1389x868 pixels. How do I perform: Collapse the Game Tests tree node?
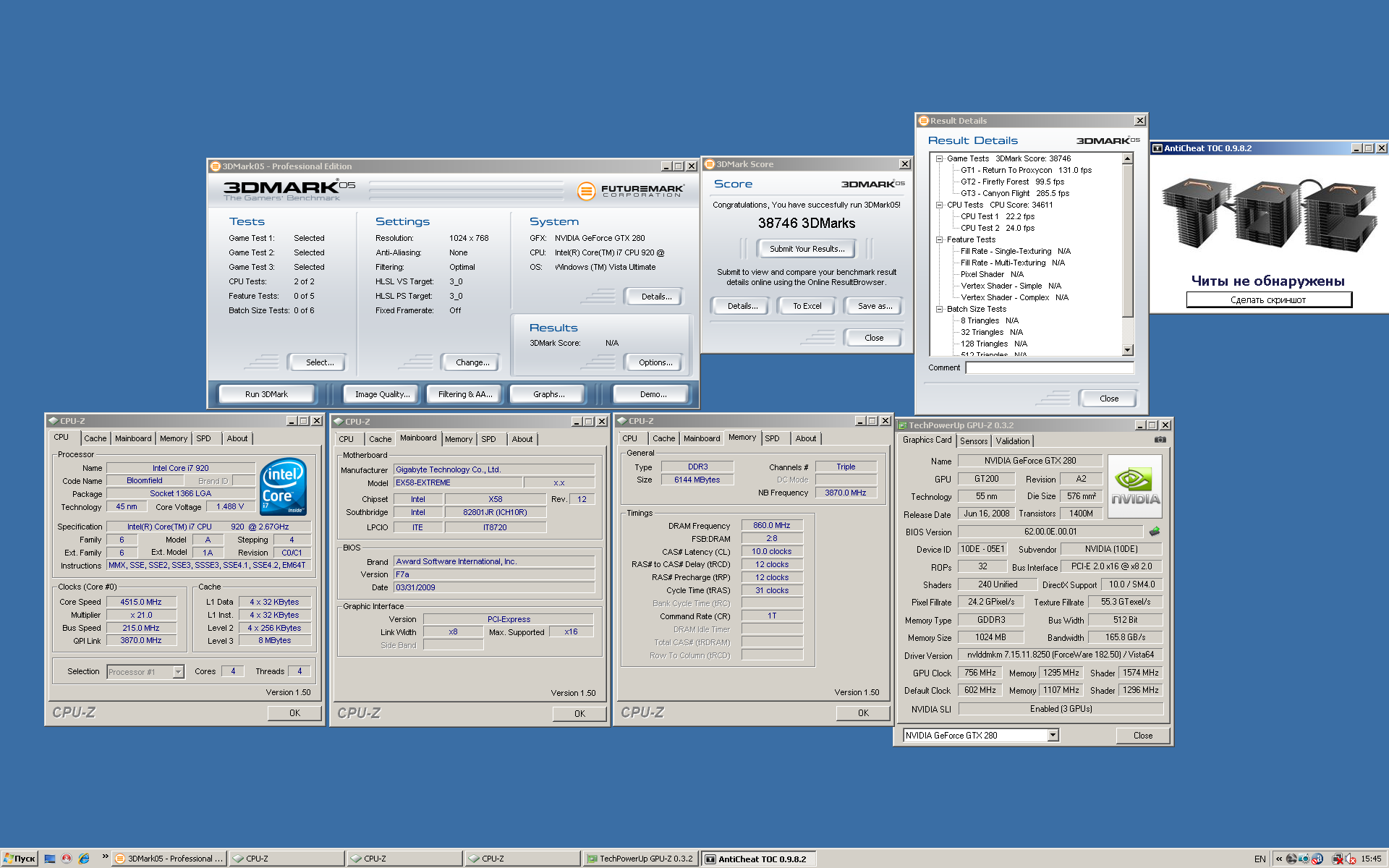click(x=940, y=158)
